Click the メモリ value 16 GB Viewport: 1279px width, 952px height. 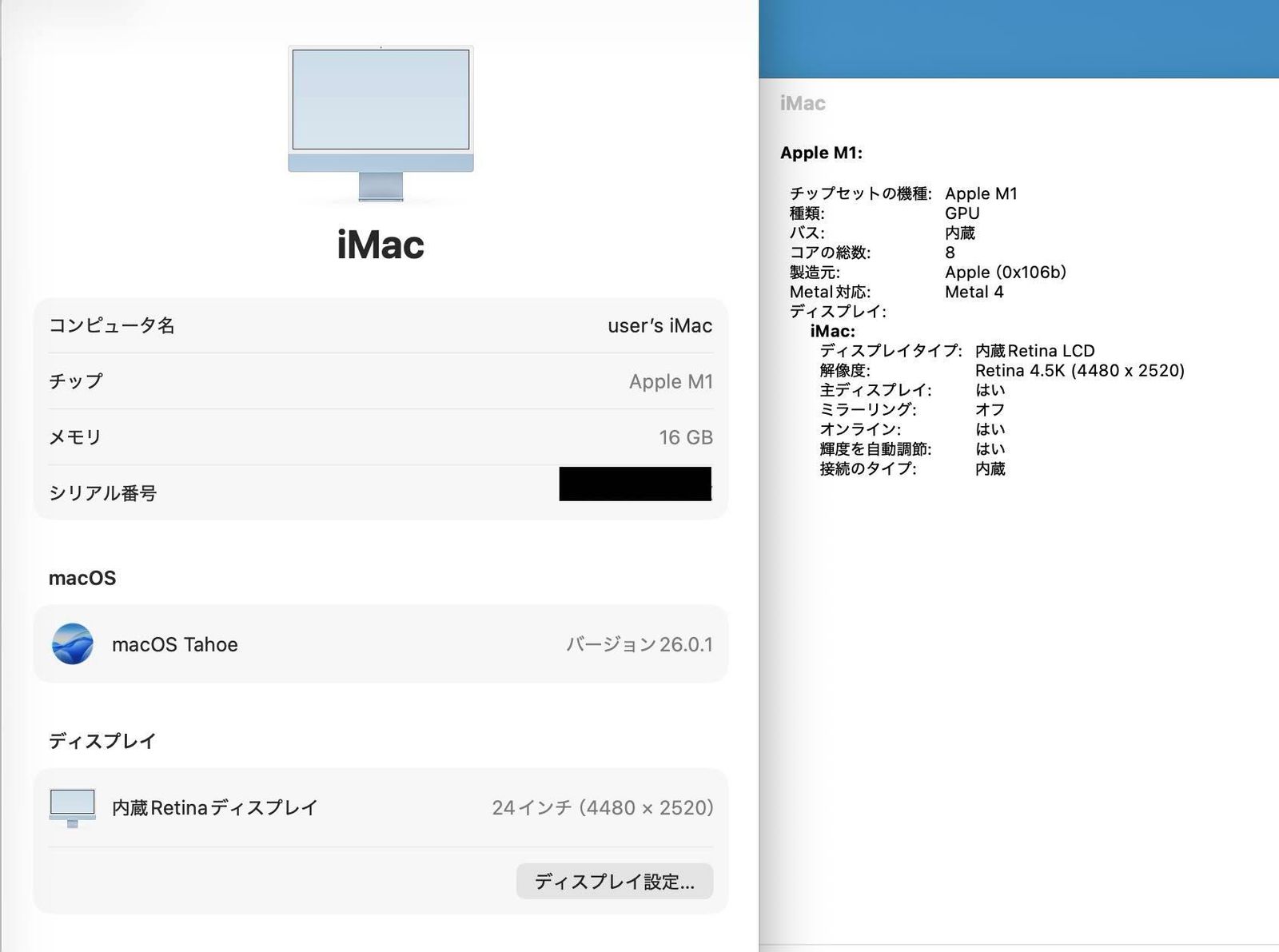[x=685, y=437]
